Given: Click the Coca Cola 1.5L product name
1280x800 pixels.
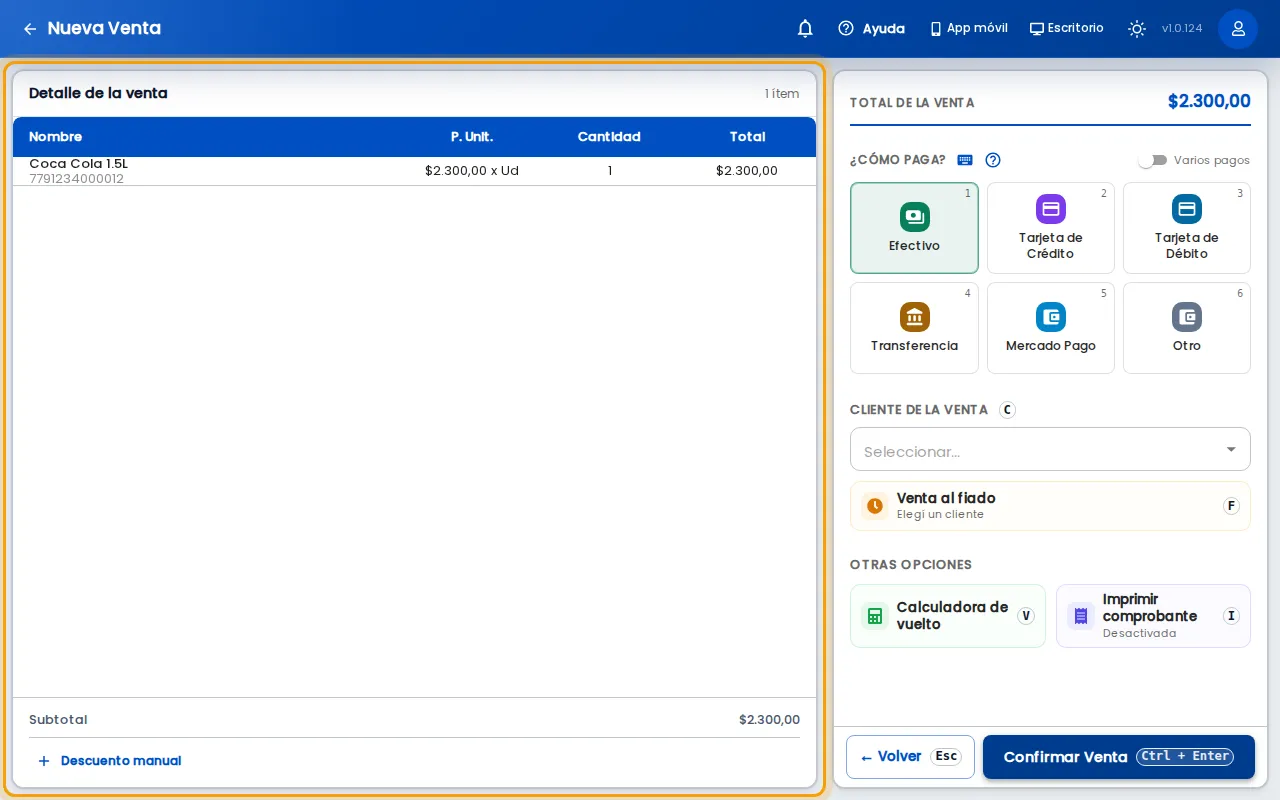Looking at the screenshot, I should pyautogui.click(x=78, y=163).
